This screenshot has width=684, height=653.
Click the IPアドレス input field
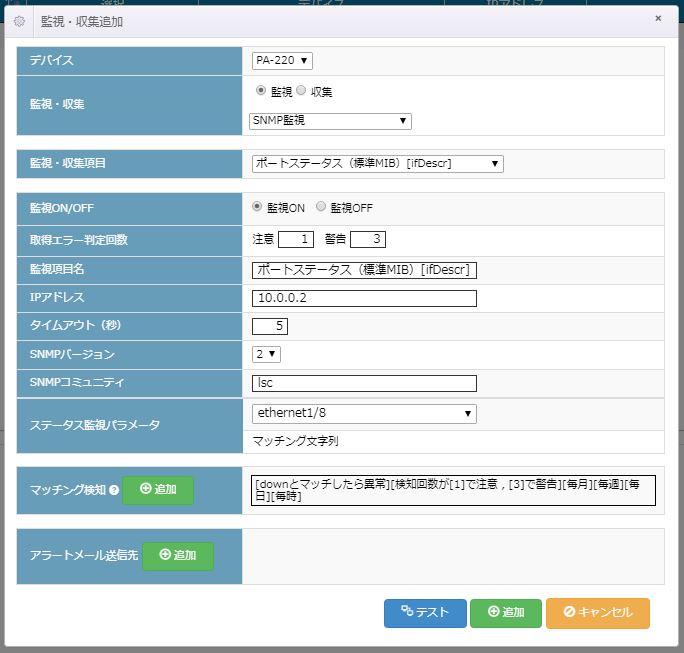click(x=364, y=298)
